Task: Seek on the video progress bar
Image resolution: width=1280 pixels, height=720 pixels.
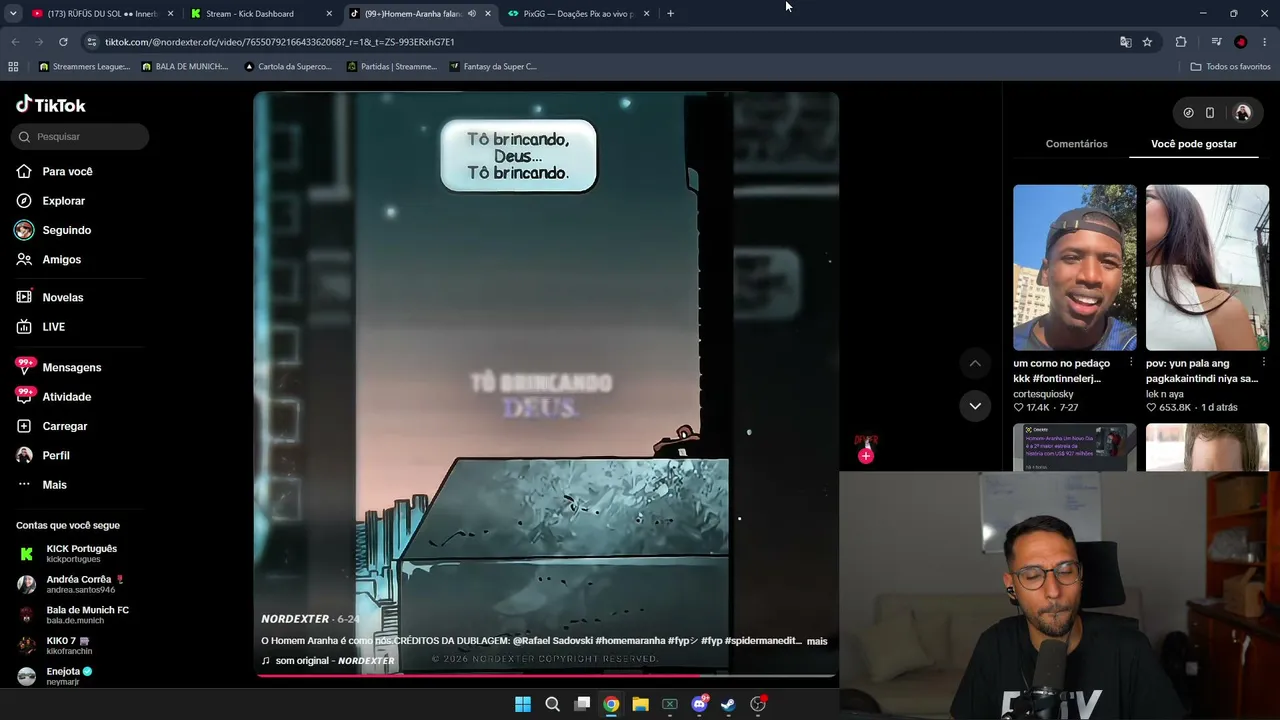Action: click(546, 675)
